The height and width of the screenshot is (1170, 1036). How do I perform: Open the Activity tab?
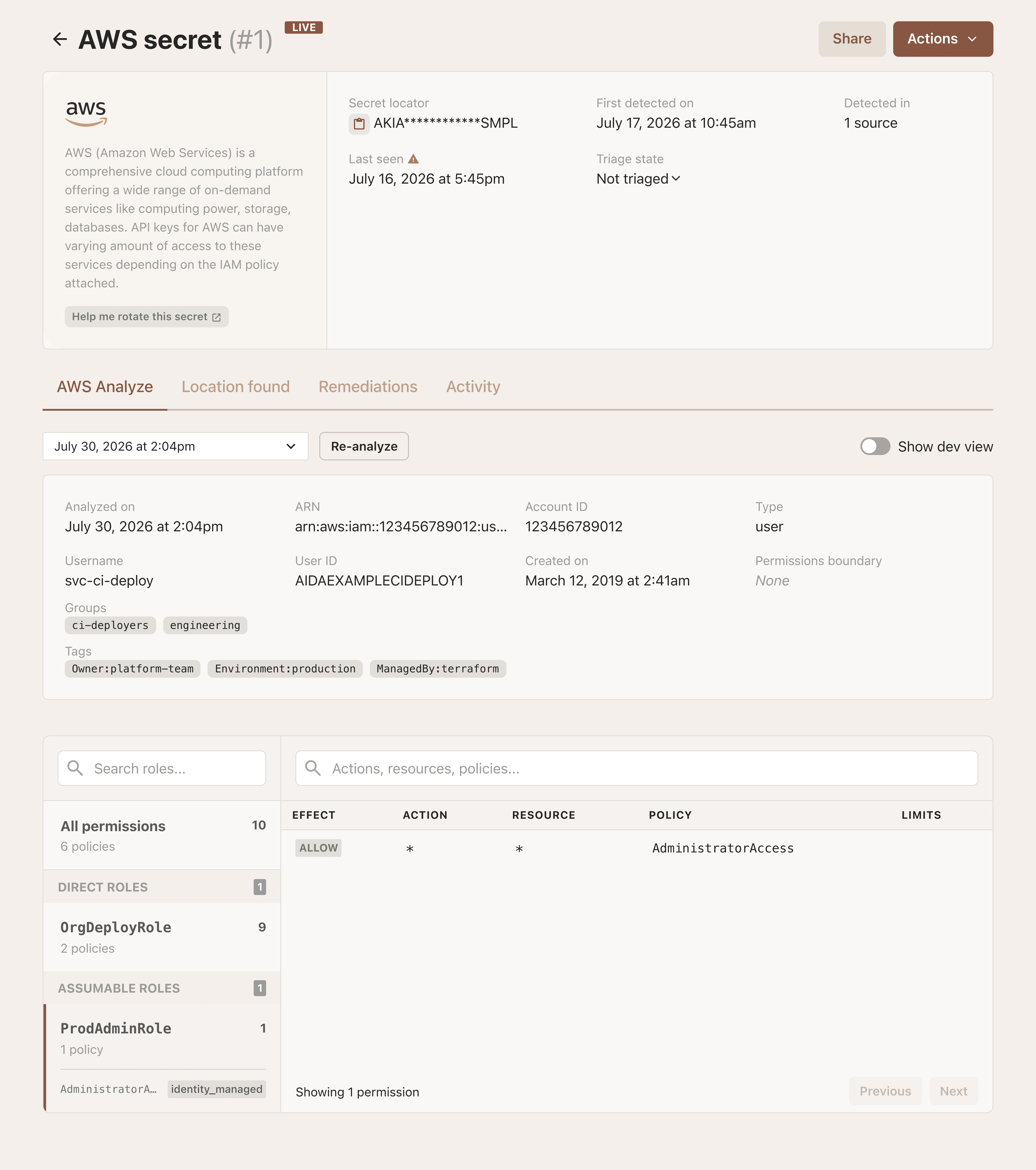(x=473, y=387)
